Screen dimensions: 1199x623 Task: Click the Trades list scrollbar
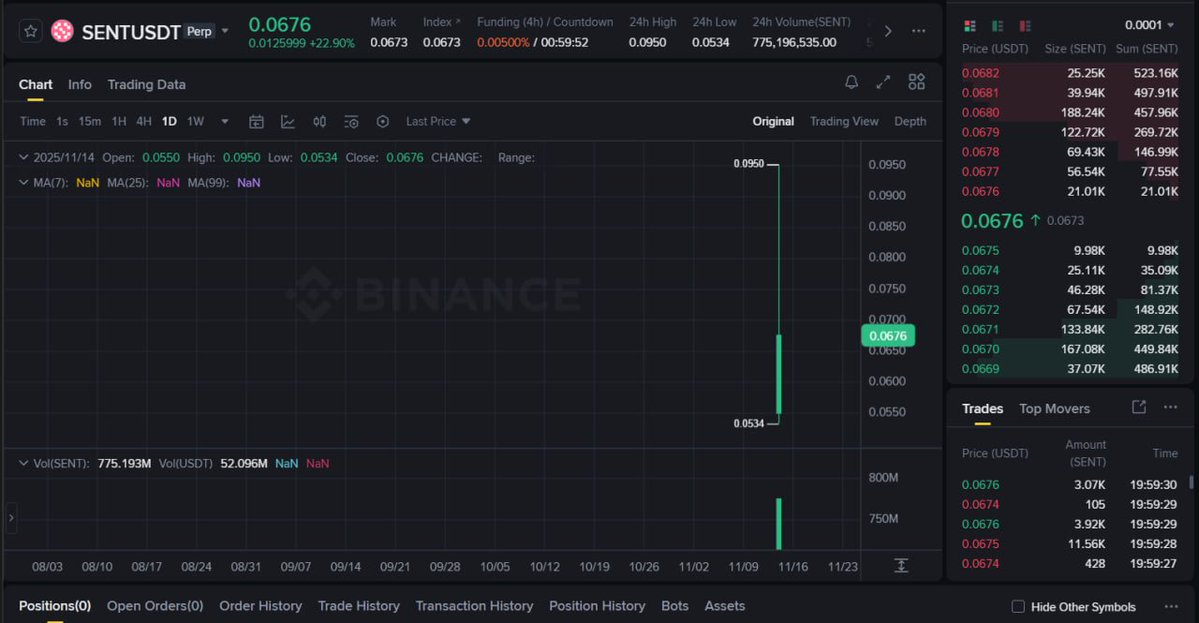1191,482
